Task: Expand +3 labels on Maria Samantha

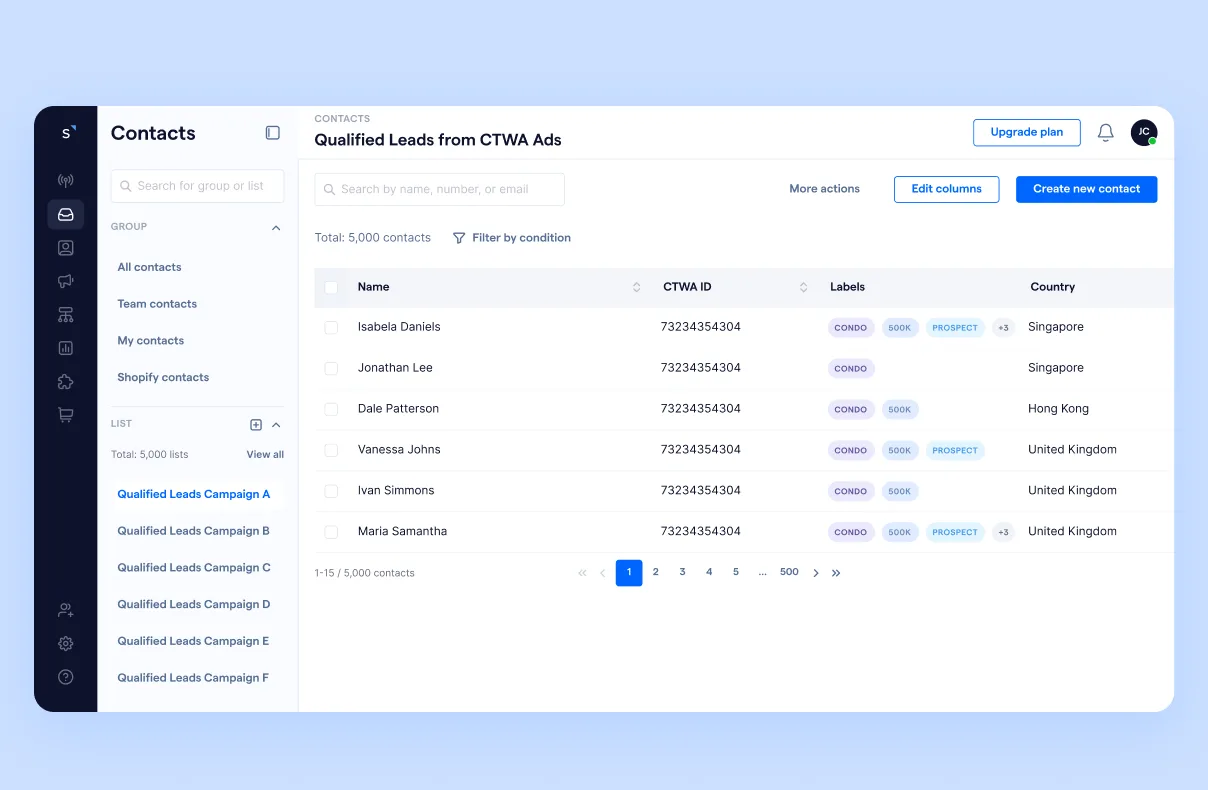Action: point(1003,532)
